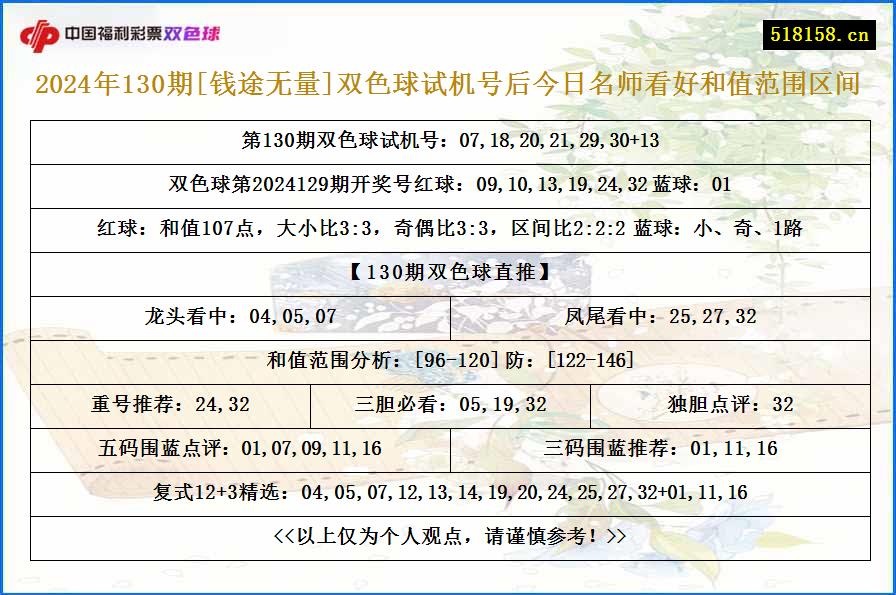896x595 pixels.
Task: Expand the 三胆必看 cell
Action: coord(448,405)
